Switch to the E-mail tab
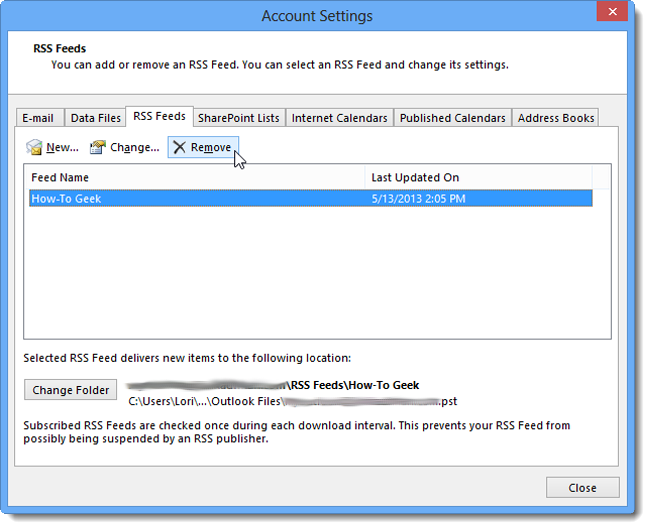 click(38, 118)
